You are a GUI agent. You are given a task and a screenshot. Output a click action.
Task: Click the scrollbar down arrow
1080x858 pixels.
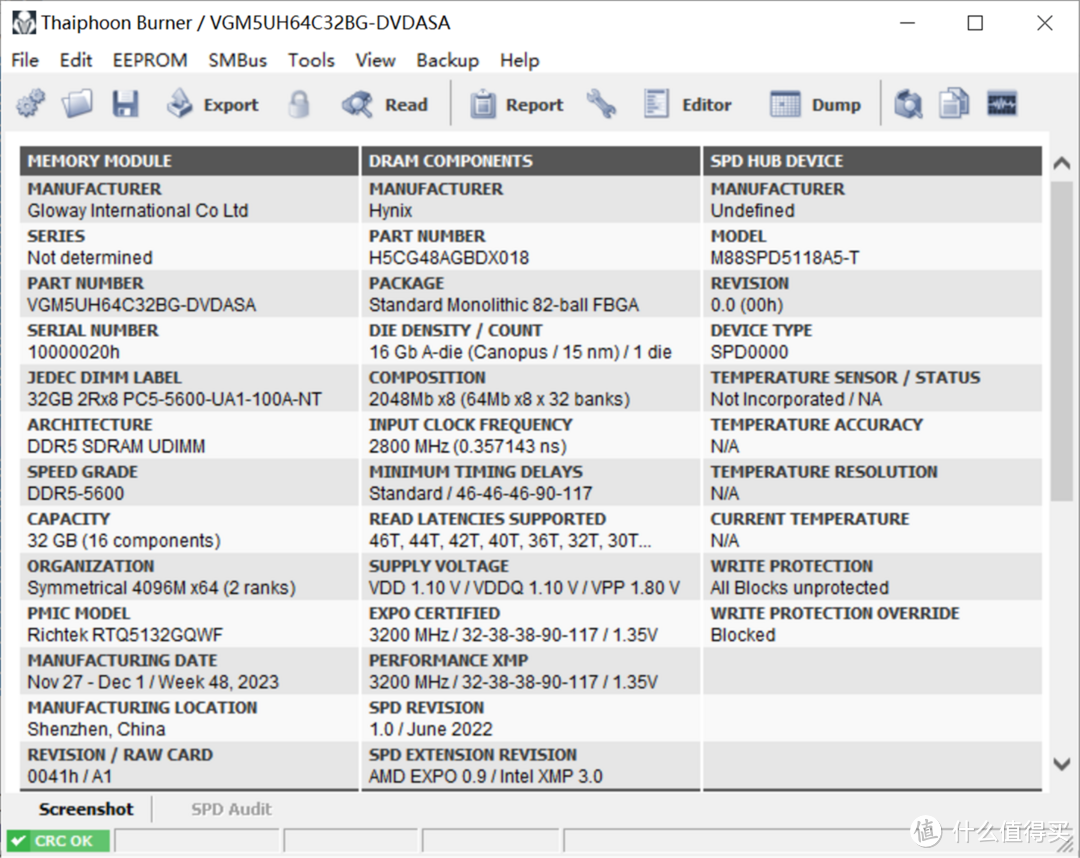(1061, 764)
